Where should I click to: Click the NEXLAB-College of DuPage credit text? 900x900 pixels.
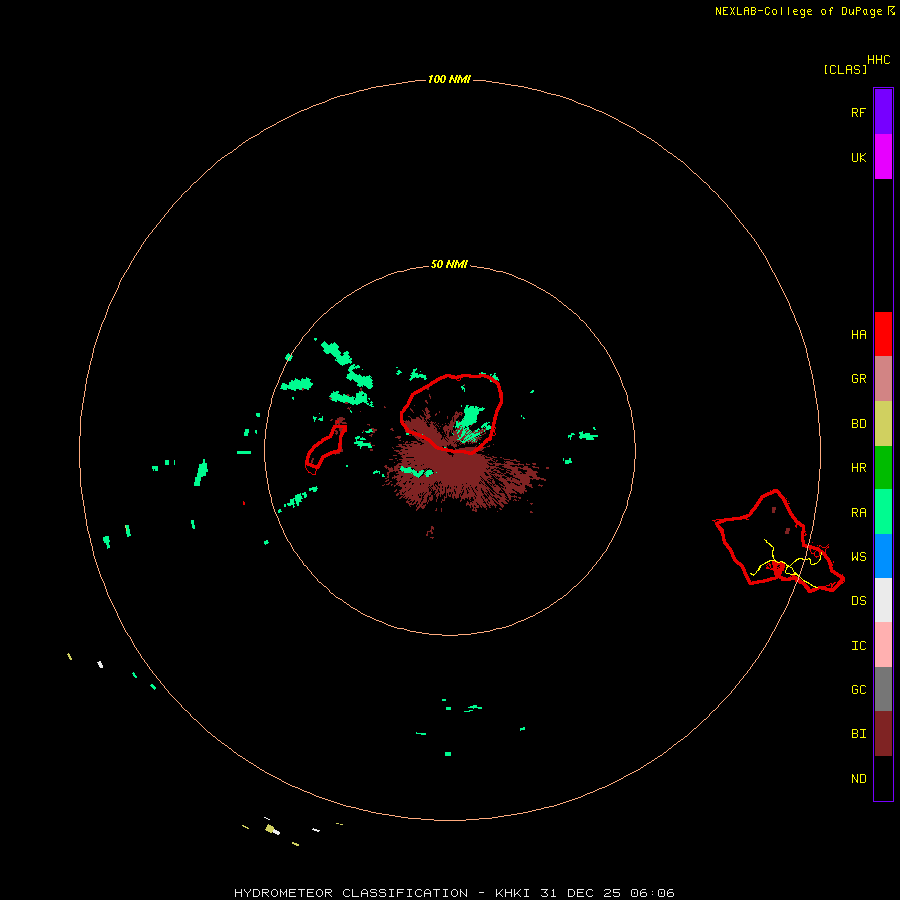point(798,11)
